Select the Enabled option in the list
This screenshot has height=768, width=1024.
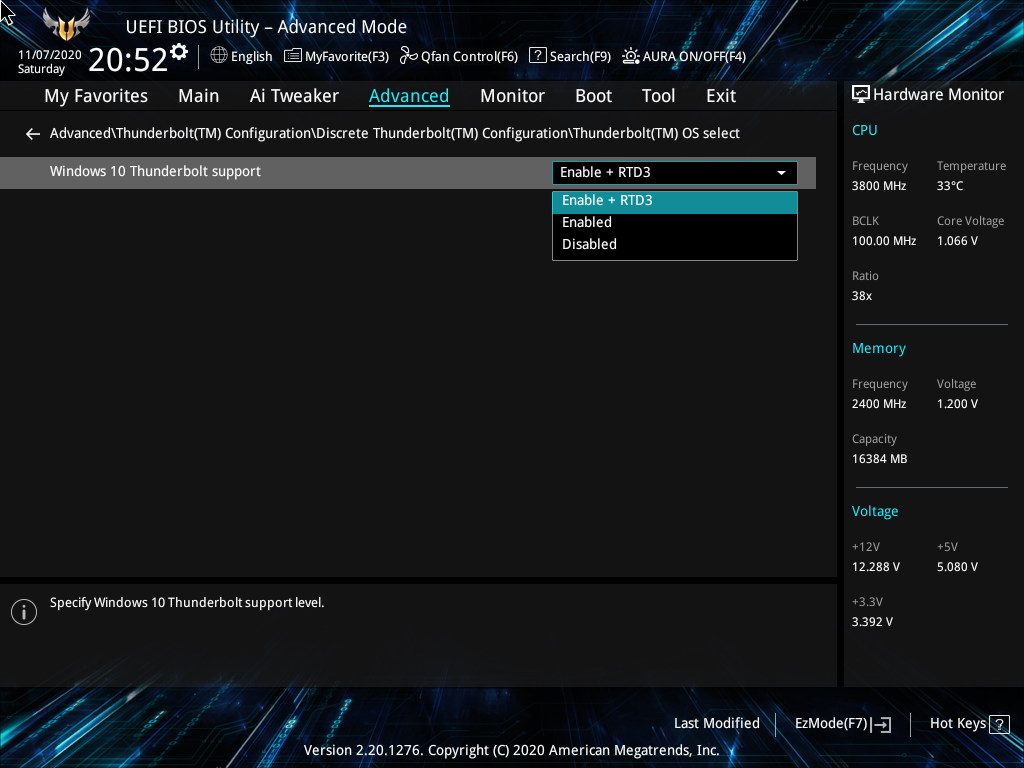click(x=675, y=223)
